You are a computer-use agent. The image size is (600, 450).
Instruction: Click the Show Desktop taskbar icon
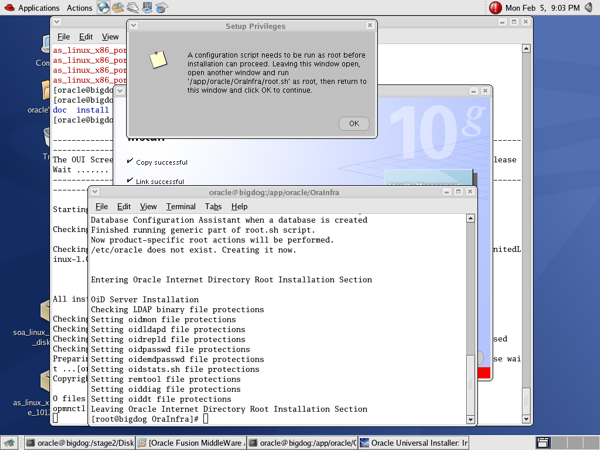point(9,443)
